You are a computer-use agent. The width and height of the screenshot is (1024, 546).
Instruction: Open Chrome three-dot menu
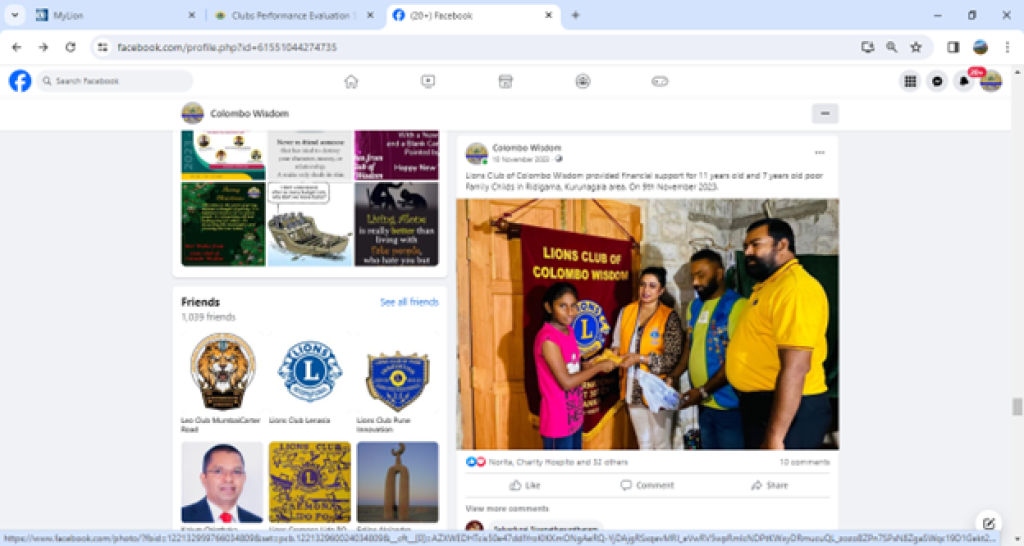pyautogui.click(x=1007, y=47)
